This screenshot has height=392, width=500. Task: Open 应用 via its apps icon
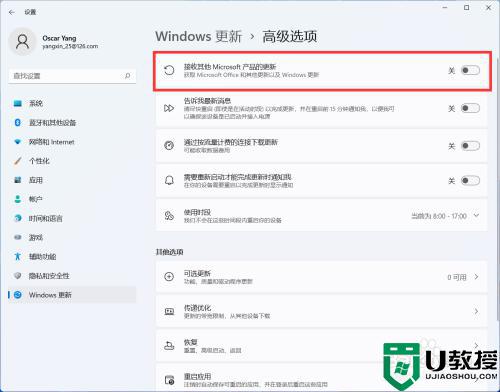click(x=18, y=180)
